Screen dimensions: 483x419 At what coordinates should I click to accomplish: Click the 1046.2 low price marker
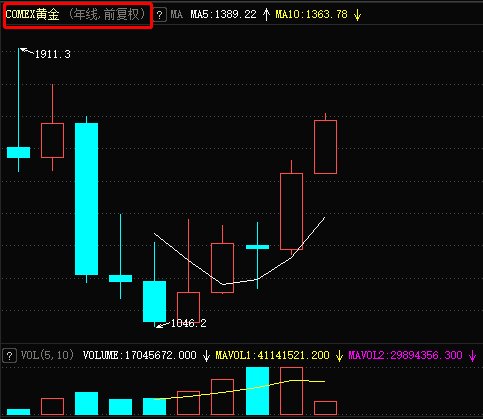click(x=188, y=323)
